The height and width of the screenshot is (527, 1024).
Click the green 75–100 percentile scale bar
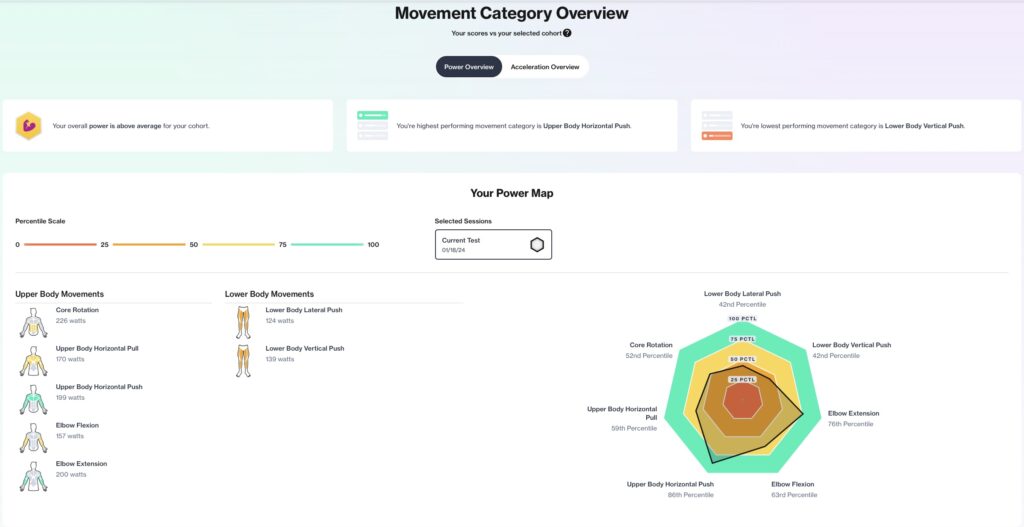coord(327,245)
